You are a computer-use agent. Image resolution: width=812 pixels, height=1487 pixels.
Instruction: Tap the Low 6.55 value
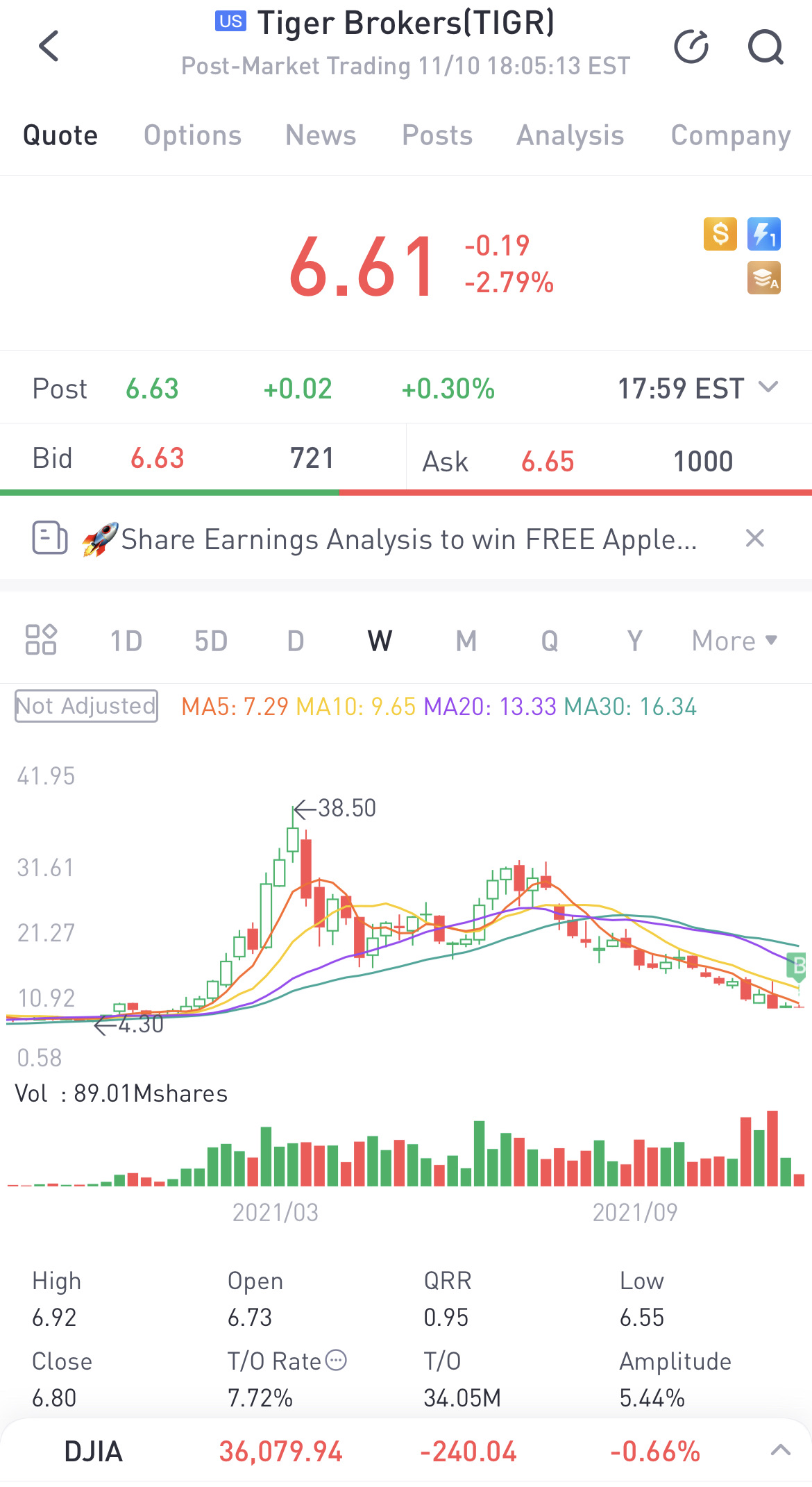(x=642, y=1317)
